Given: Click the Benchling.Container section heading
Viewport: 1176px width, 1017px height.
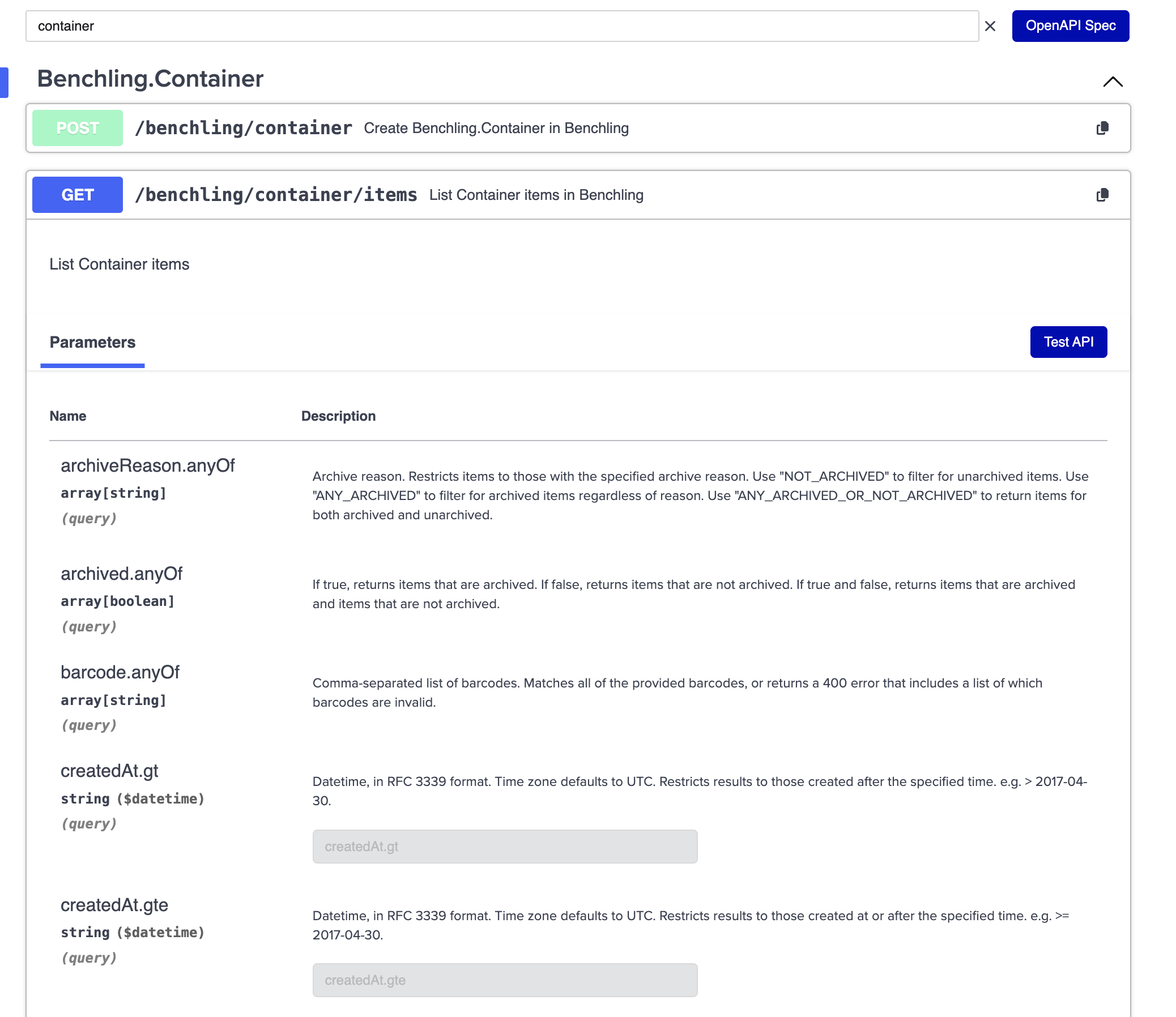Looking at the screenshot, I should (151, 79).
